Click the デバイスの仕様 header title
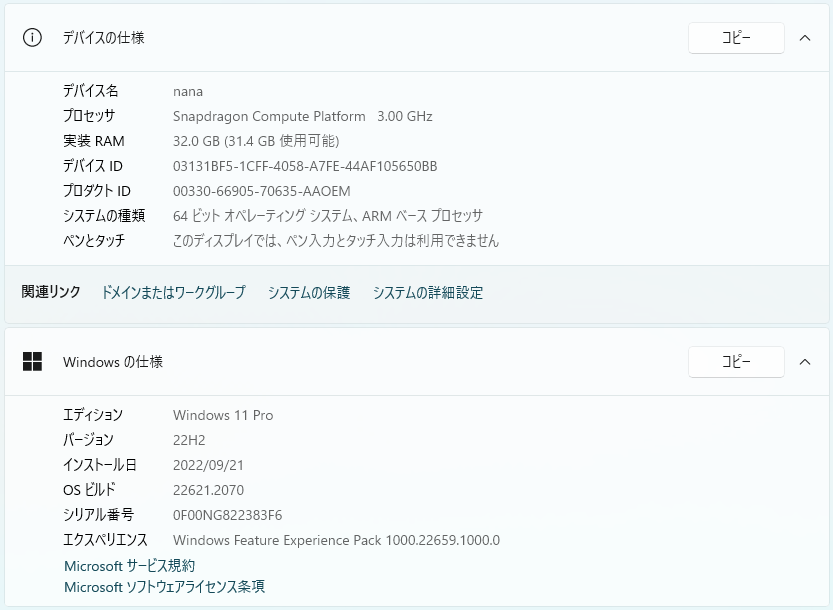 click(104, 38)
